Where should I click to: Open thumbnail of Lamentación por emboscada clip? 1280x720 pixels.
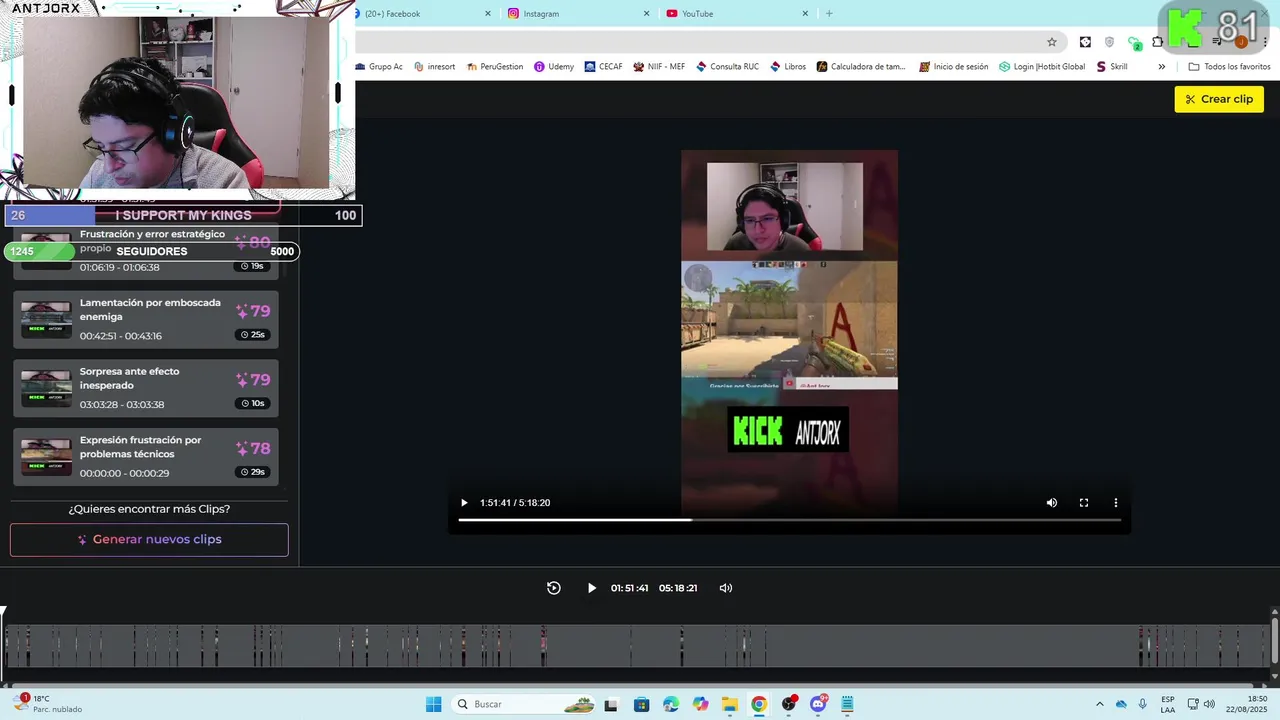pyautogui.click(x=46, y=320)
